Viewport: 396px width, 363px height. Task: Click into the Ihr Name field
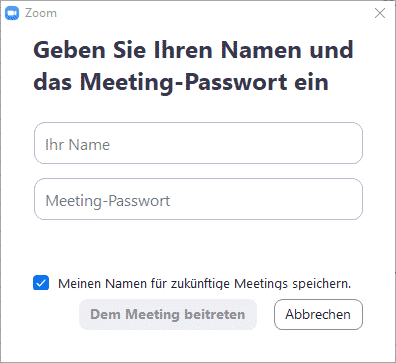tap(198, 143)
